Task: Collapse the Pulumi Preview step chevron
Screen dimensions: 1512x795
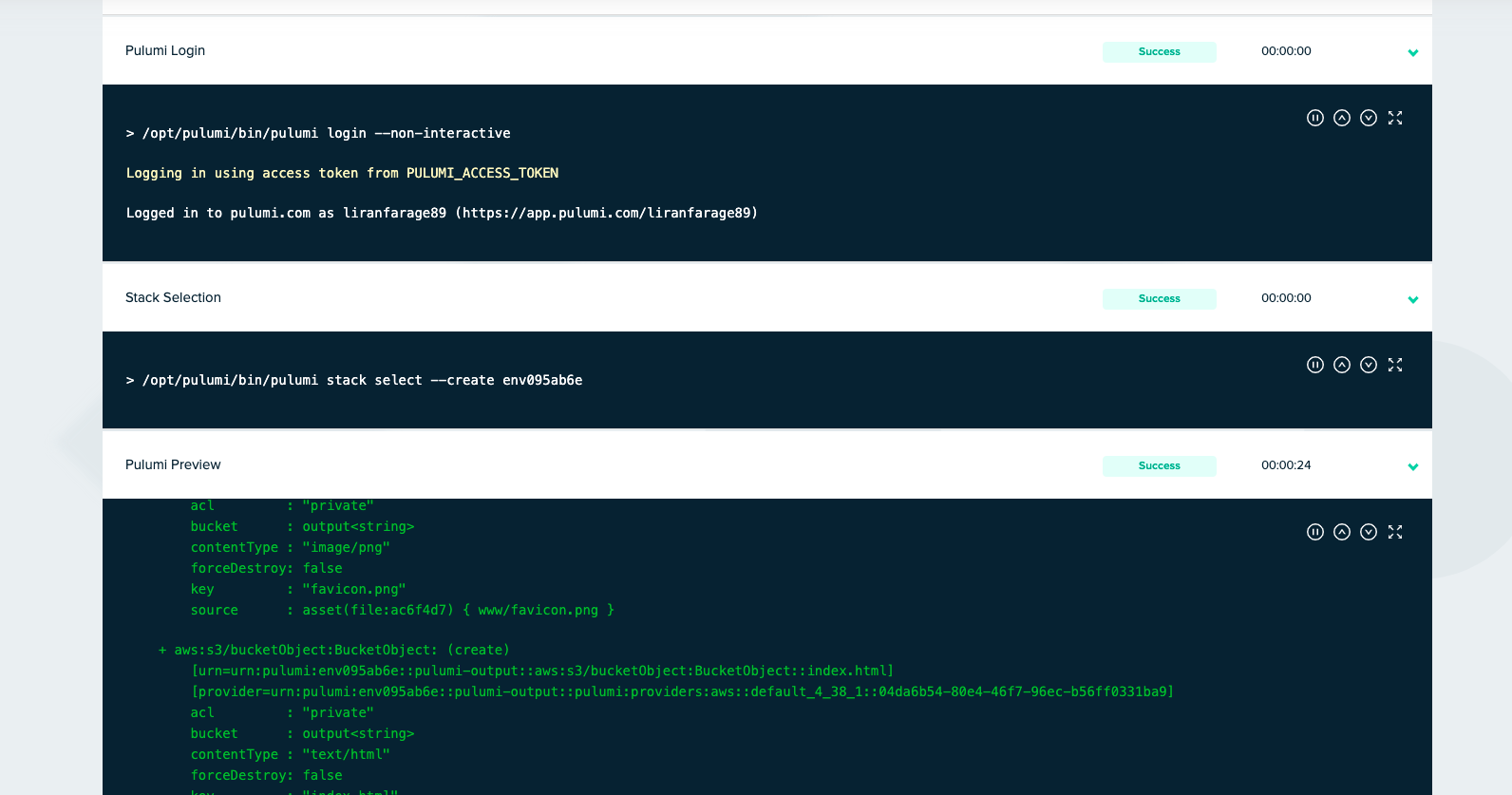Action: [x=1413, y=466]
